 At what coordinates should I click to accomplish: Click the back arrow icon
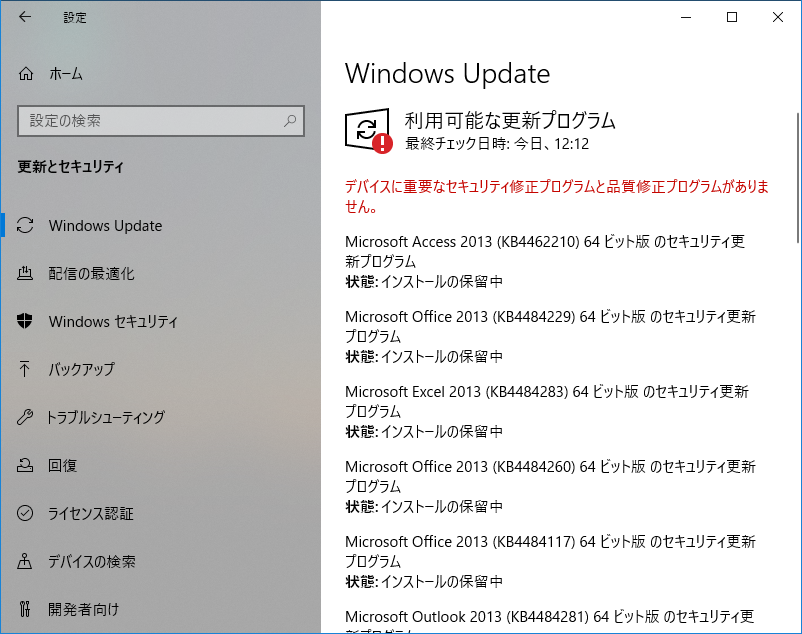click(25, 17)
